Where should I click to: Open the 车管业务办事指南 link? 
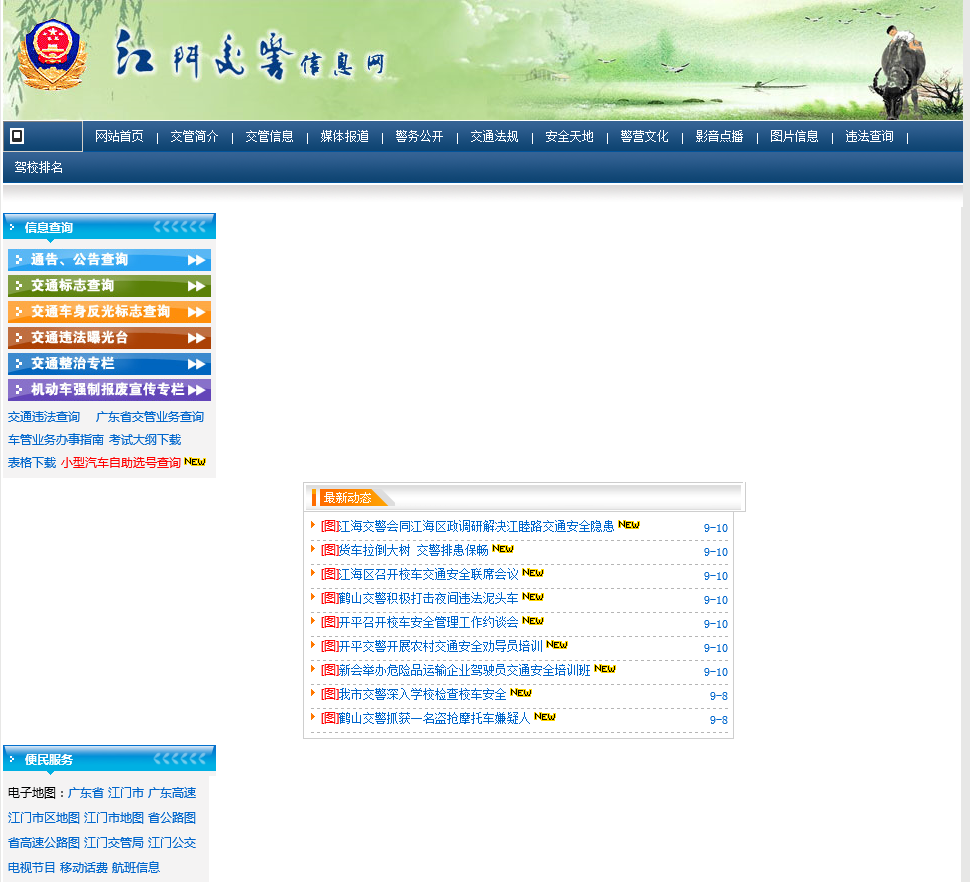click(56, 440)
